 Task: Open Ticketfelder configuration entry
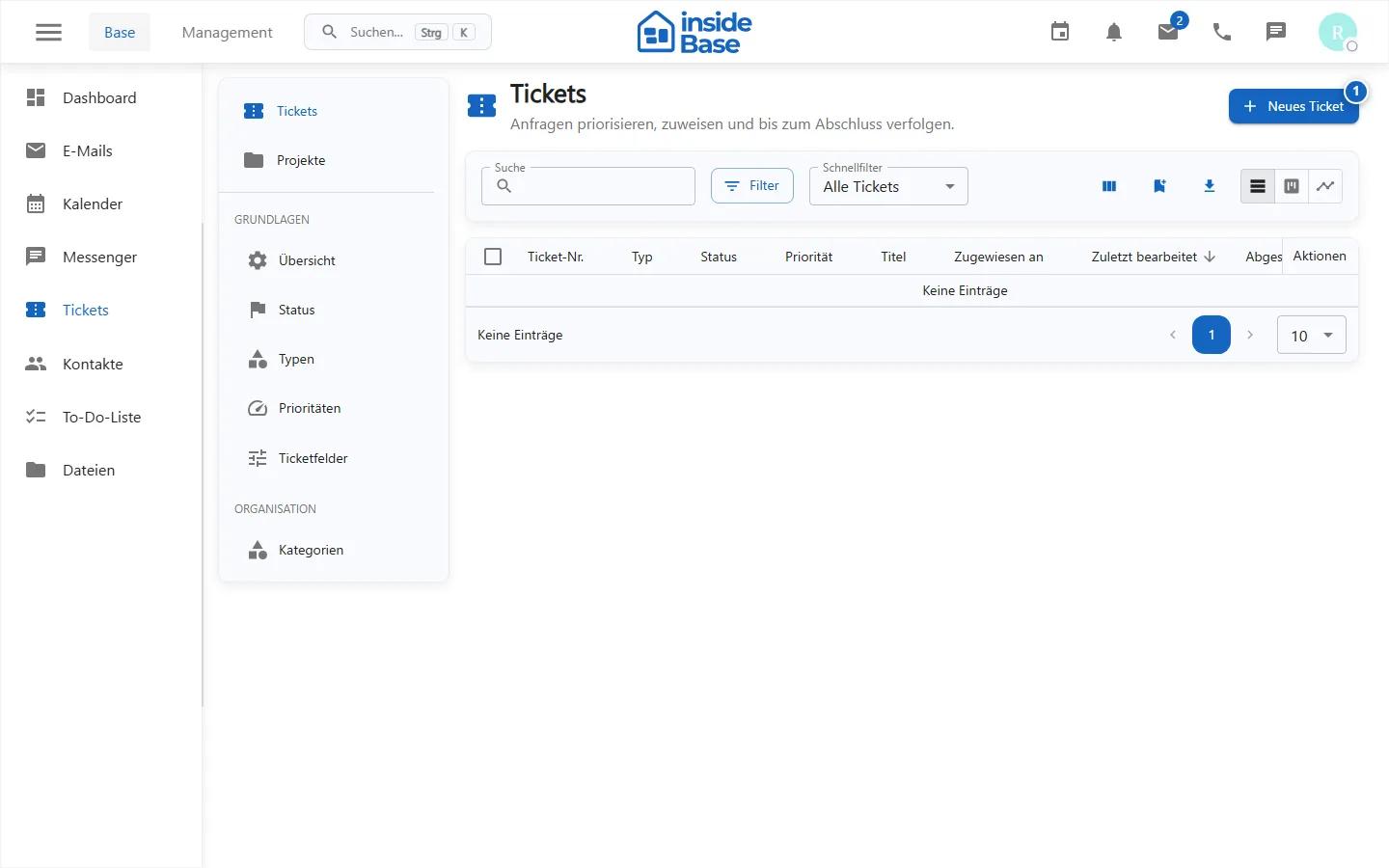pos(334,458)
